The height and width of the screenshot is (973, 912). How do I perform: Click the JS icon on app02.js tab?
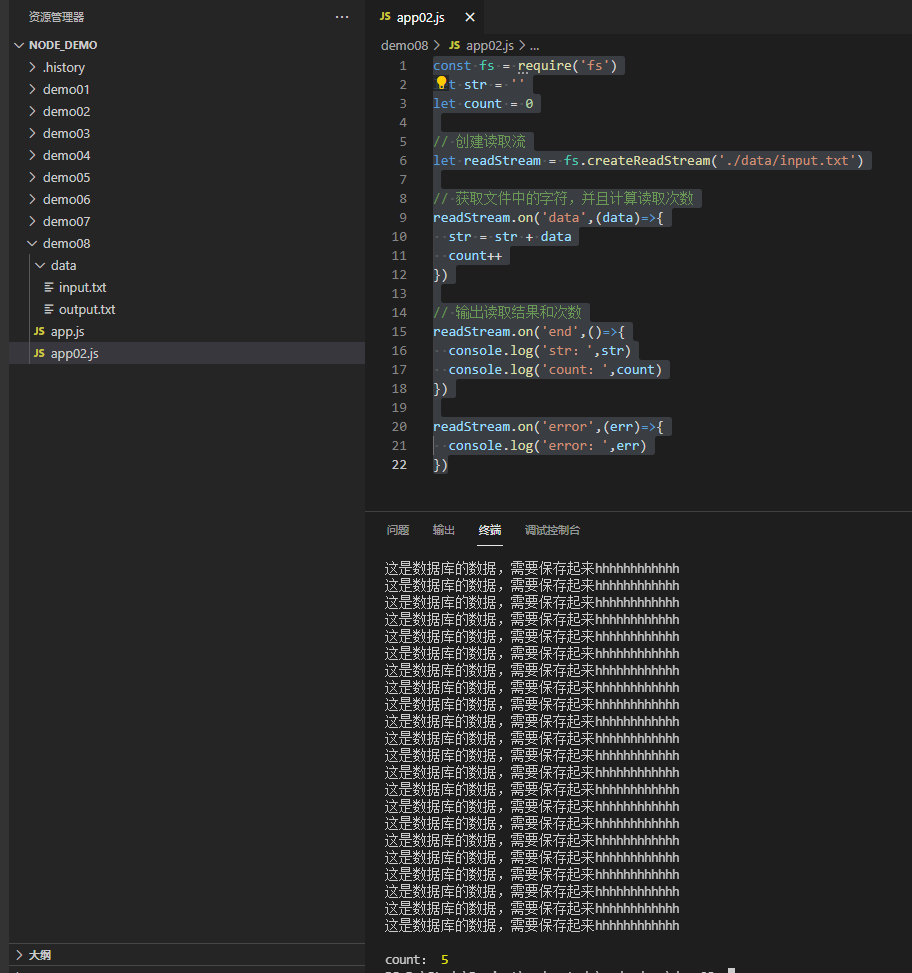[385, 17]
